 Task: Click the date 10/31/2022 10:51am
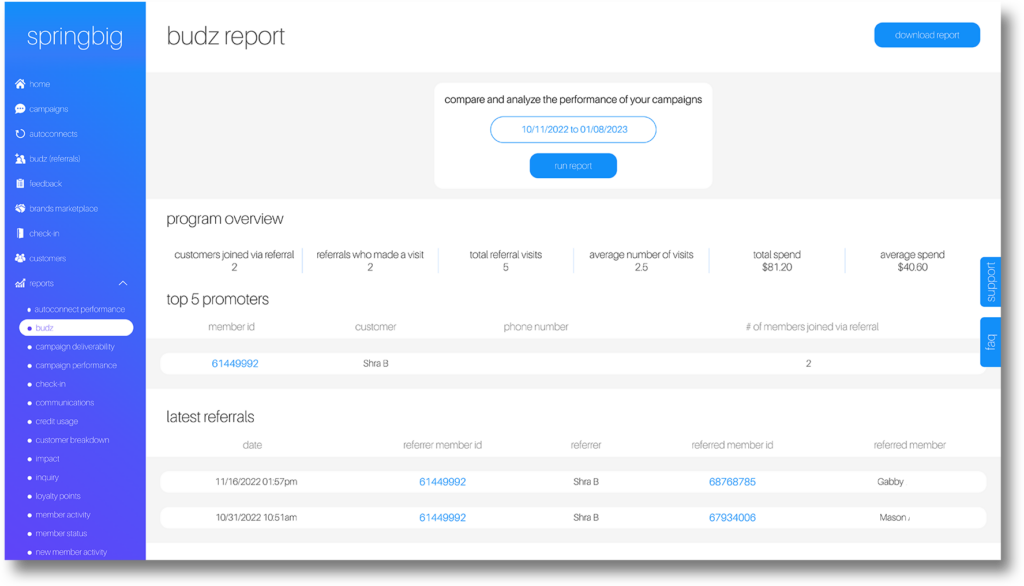[x=256, y=517]
